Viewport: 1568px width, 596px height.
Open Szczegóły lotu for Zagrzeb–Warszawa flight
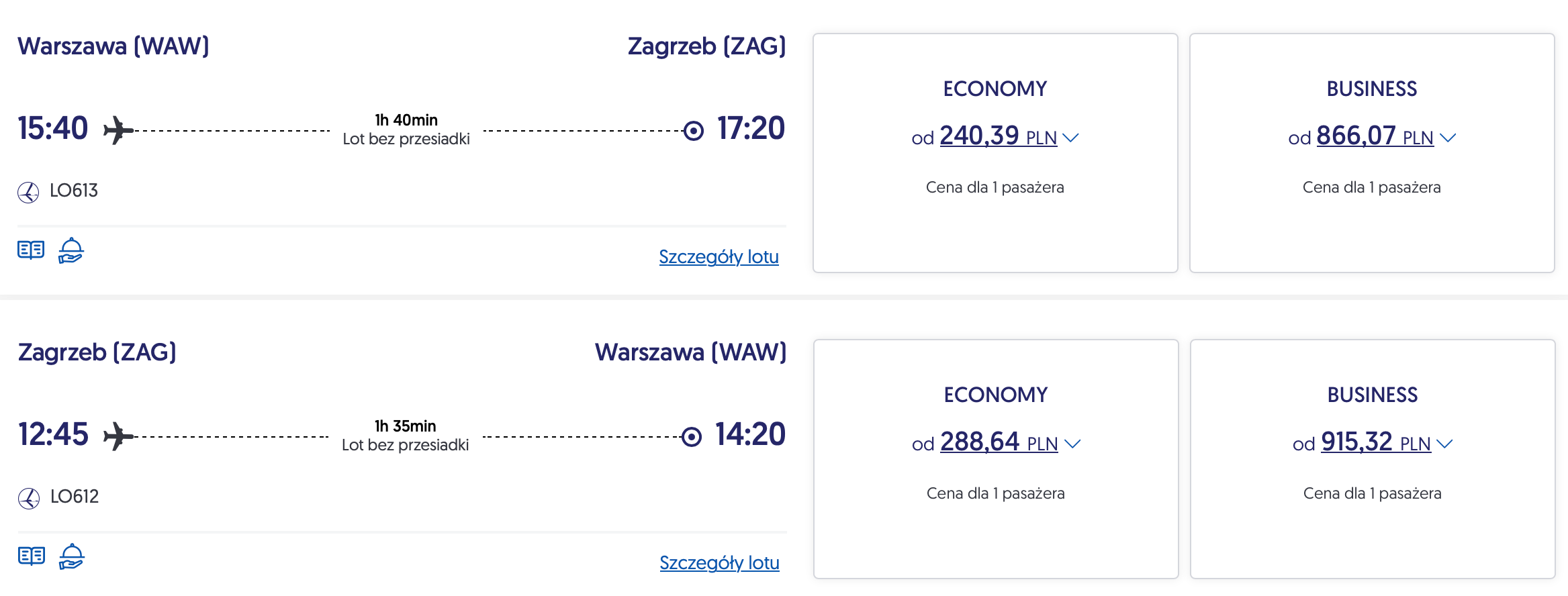click(719, 563)
